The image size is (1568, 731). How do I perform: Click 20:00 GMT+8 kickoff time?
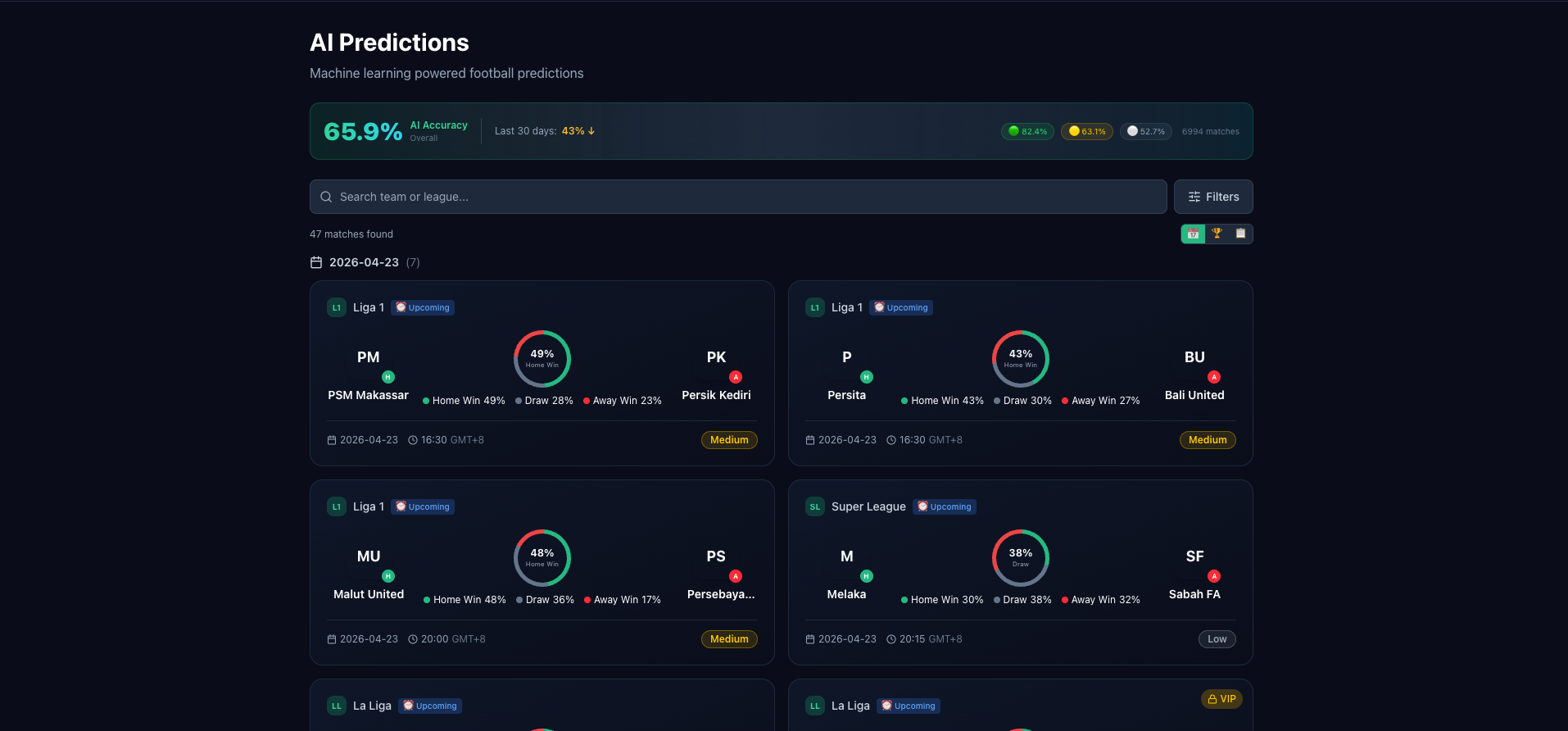point(446,639)
